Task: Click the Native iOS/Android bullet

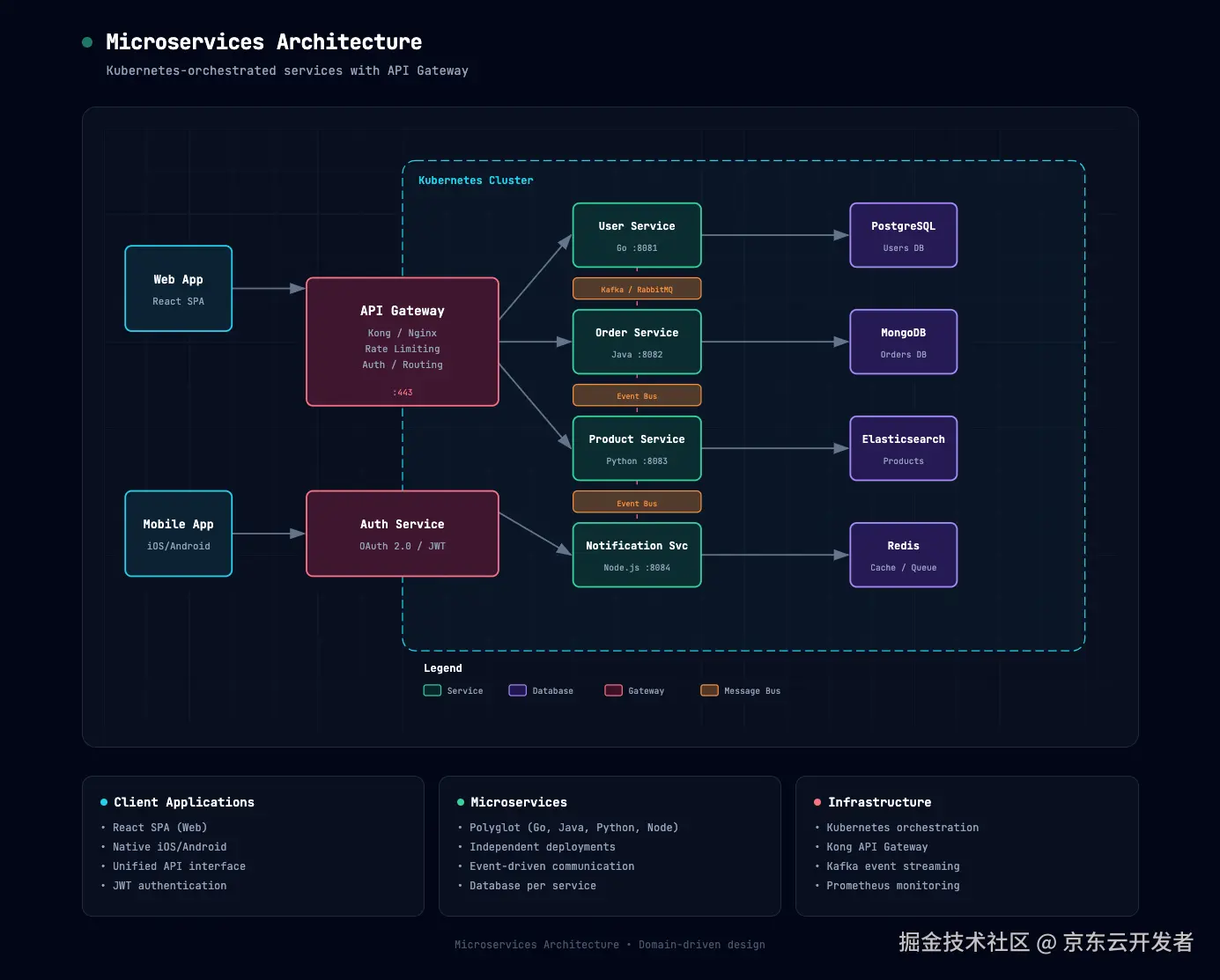Action: (169, 847)
